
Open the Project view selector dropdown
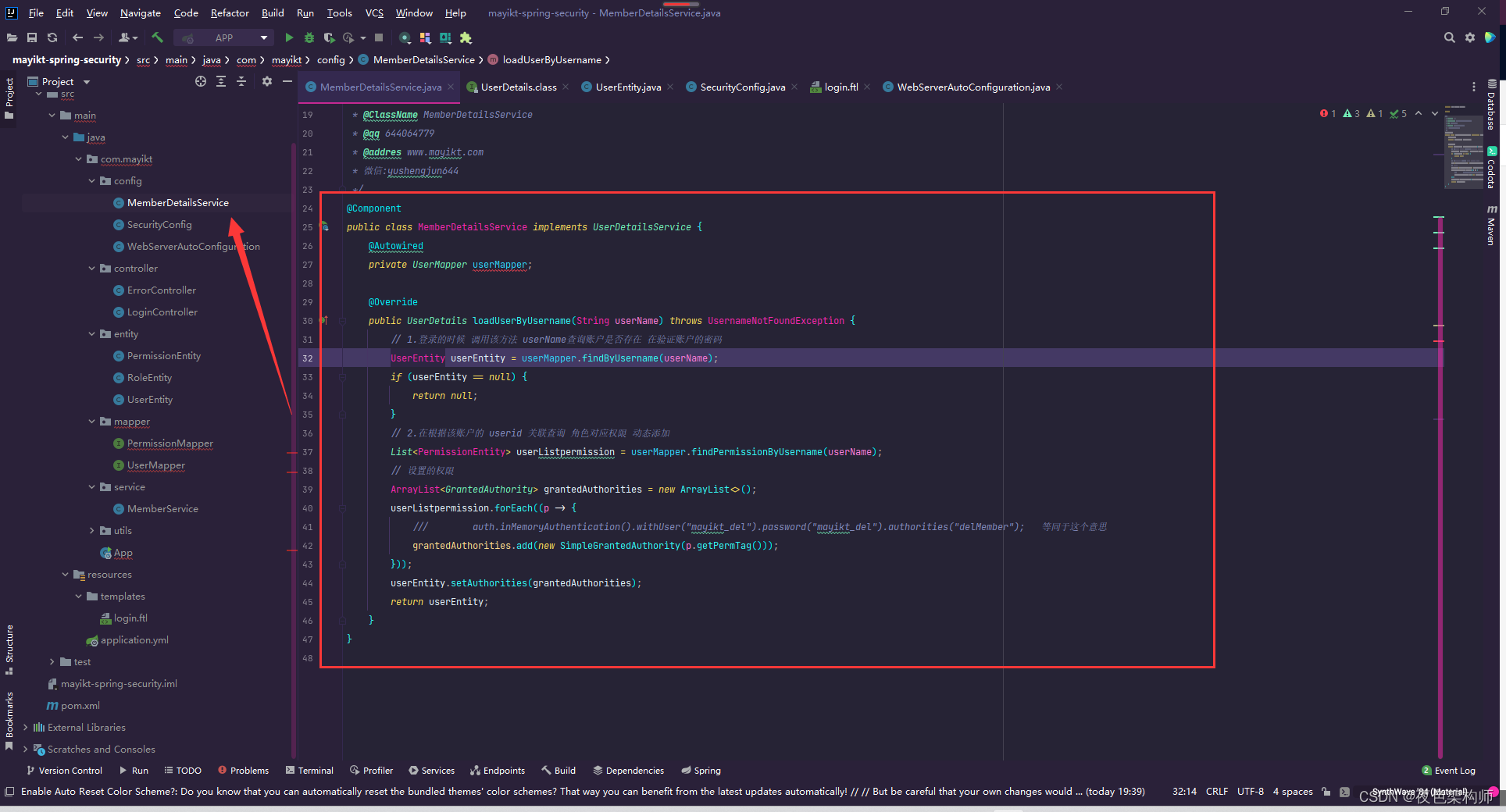pos(59,81)
